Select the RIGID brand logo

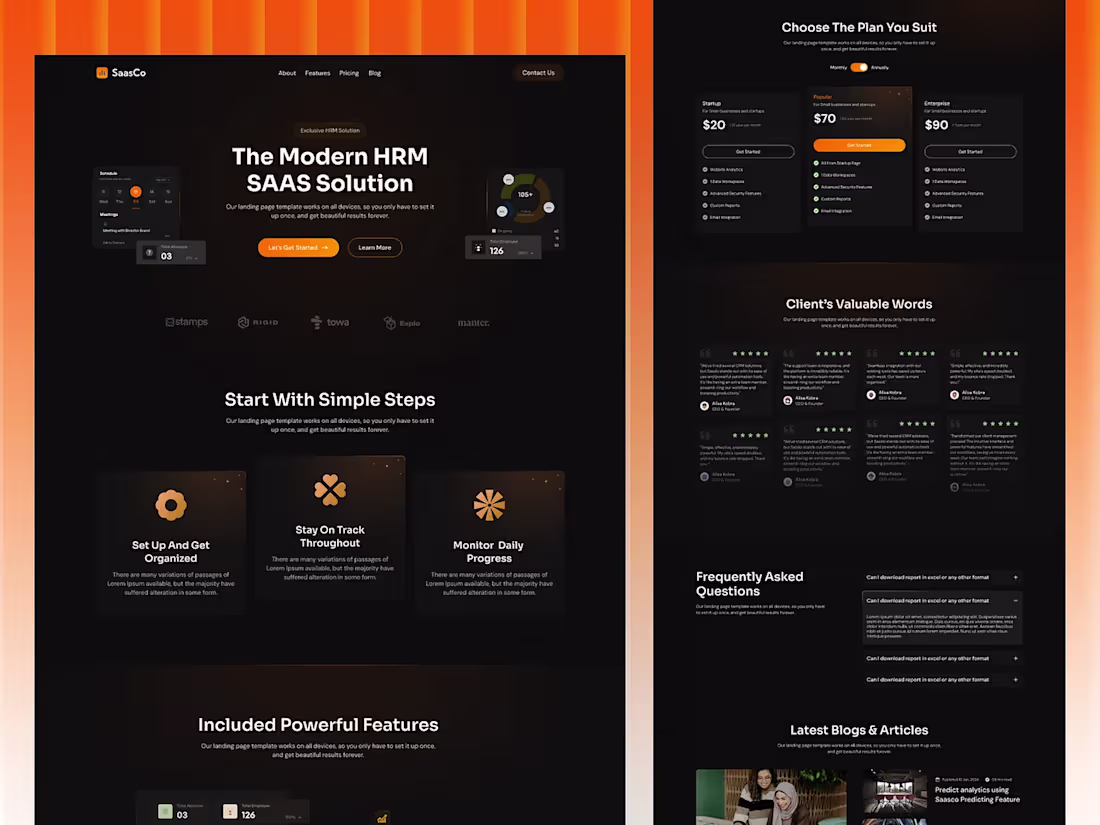[258, 322]
